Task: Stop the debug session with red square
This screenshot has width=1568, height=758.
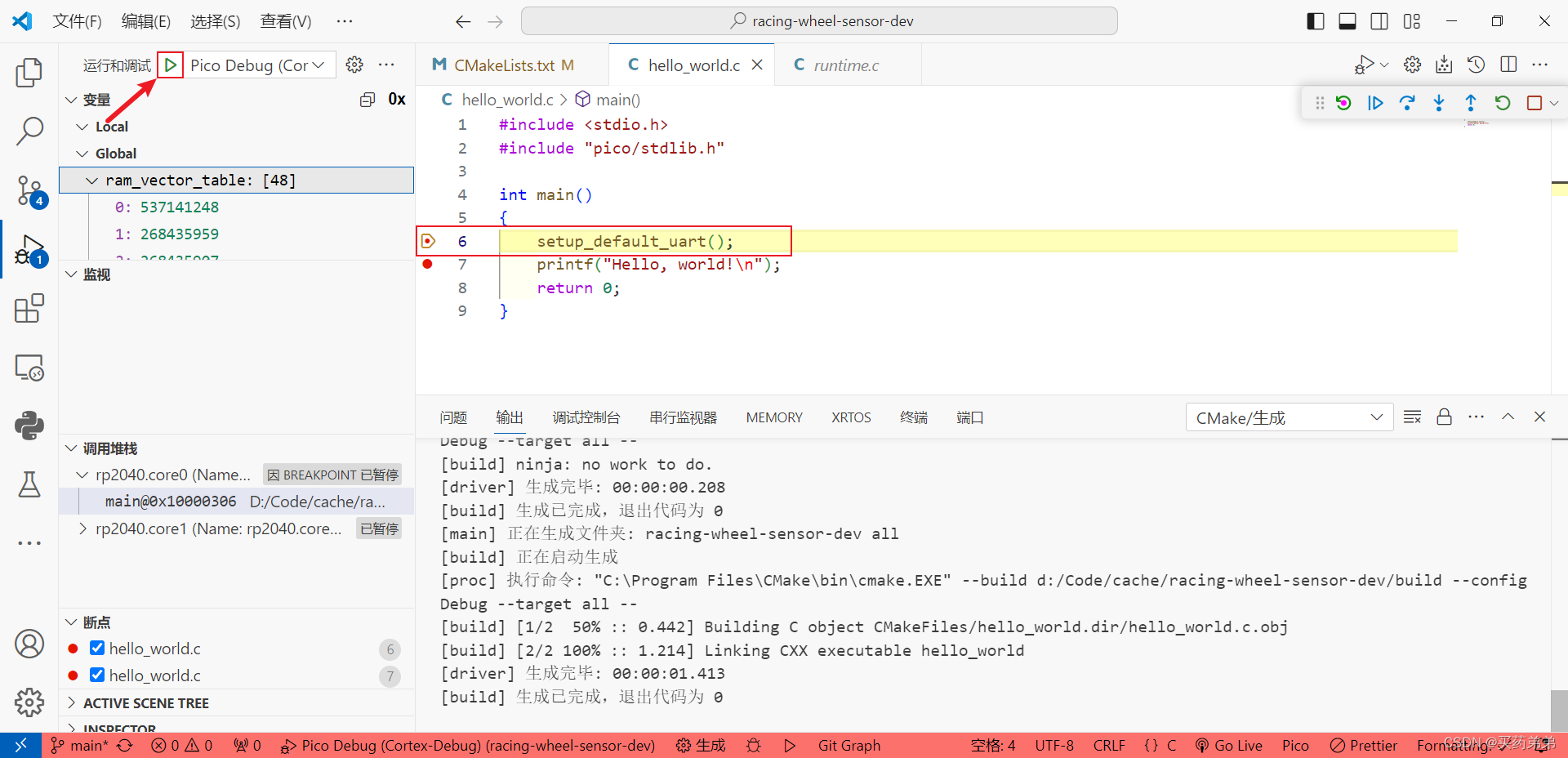Action: pyautogui.click(x=1535, y=103)
